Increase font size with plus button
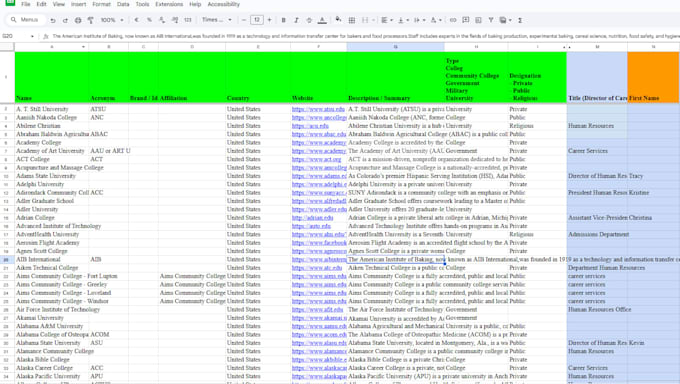 [x=269, y=20]
